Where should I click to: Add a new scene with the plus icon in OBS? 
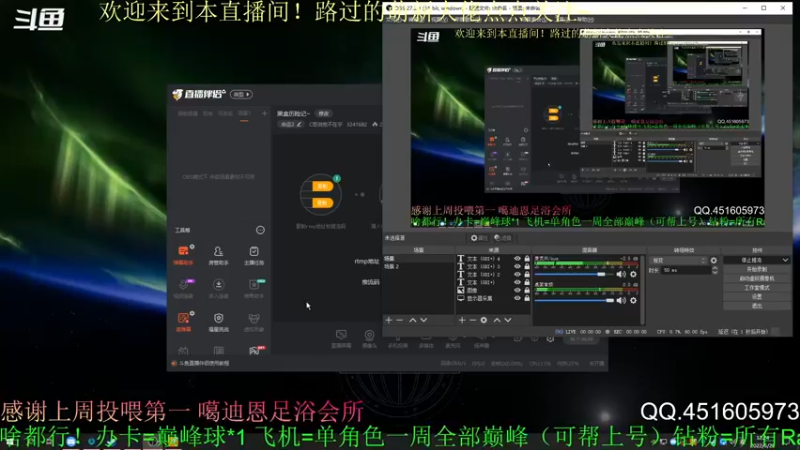389,320
